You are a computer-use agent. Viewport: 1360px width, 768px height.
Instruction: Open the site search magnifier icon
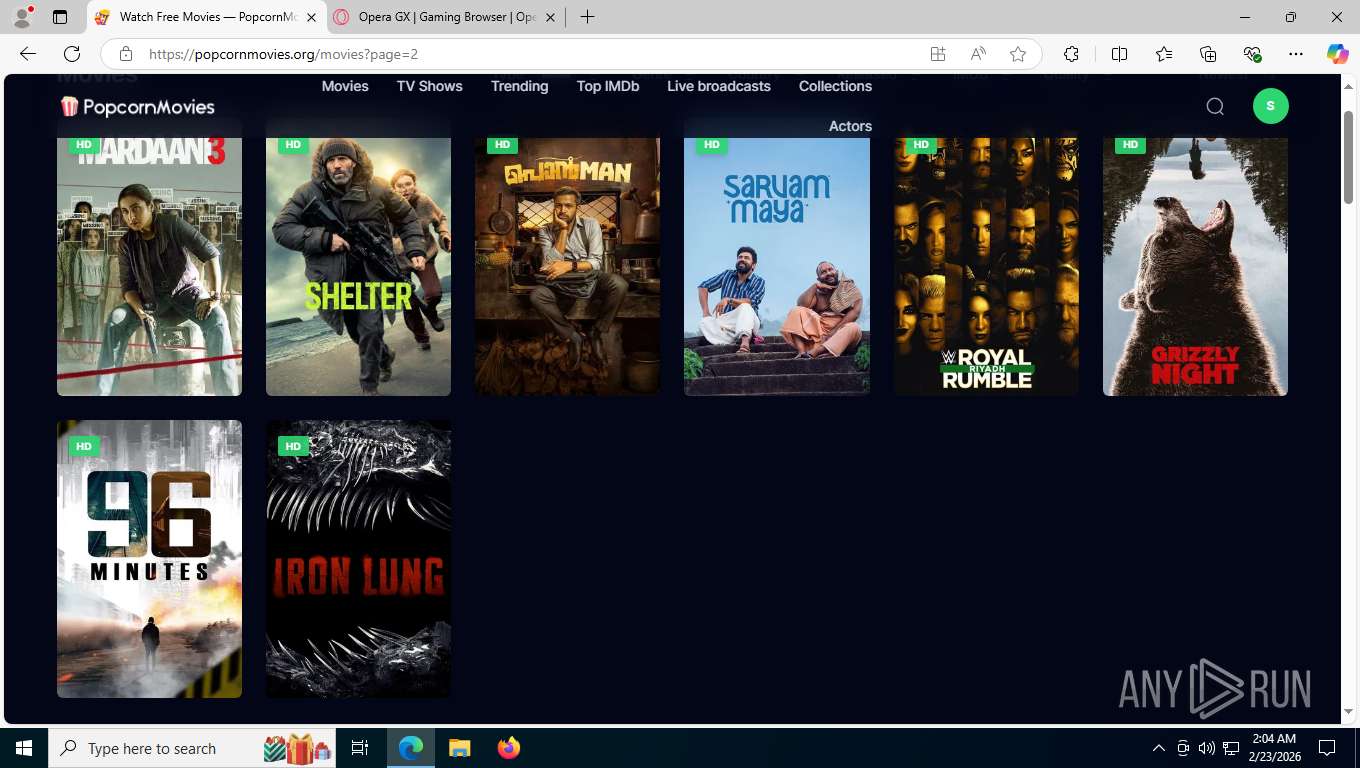click(1215, 106)
